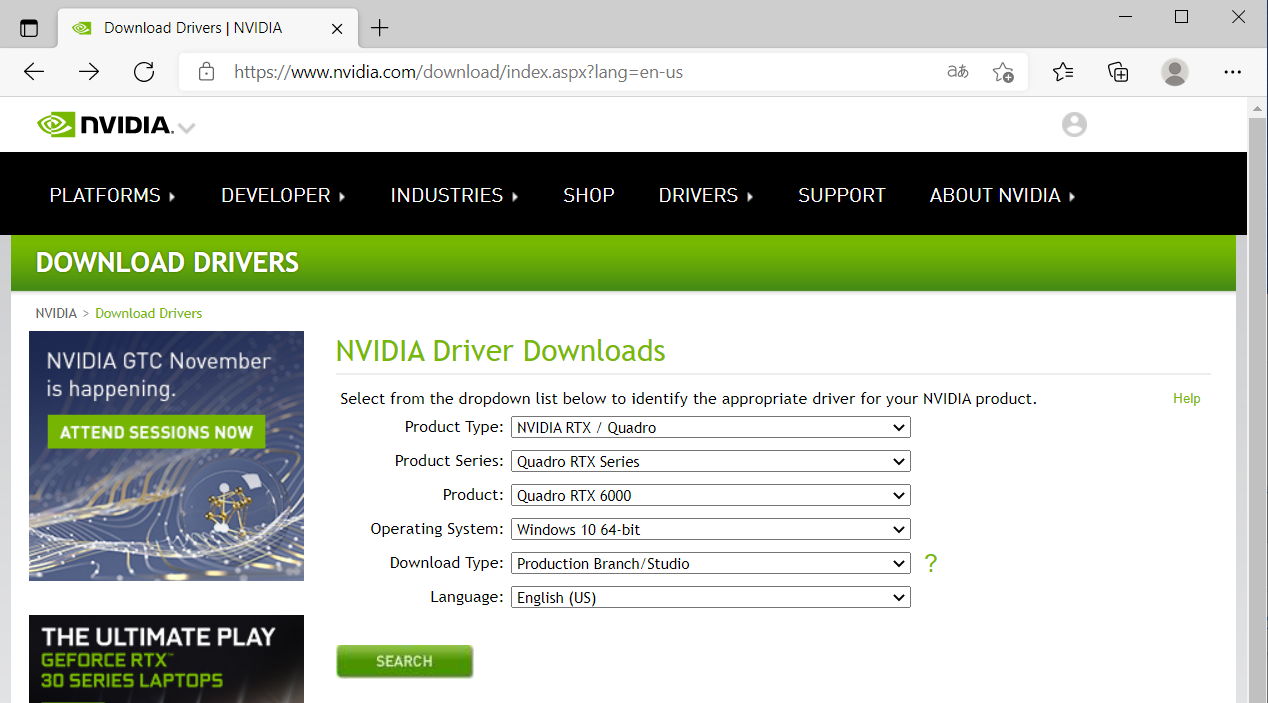This screenshot has width=1268, height=703.
Task: Open the Product dropdown showing Quadro RTX 6000
Action: coord(711,495)
